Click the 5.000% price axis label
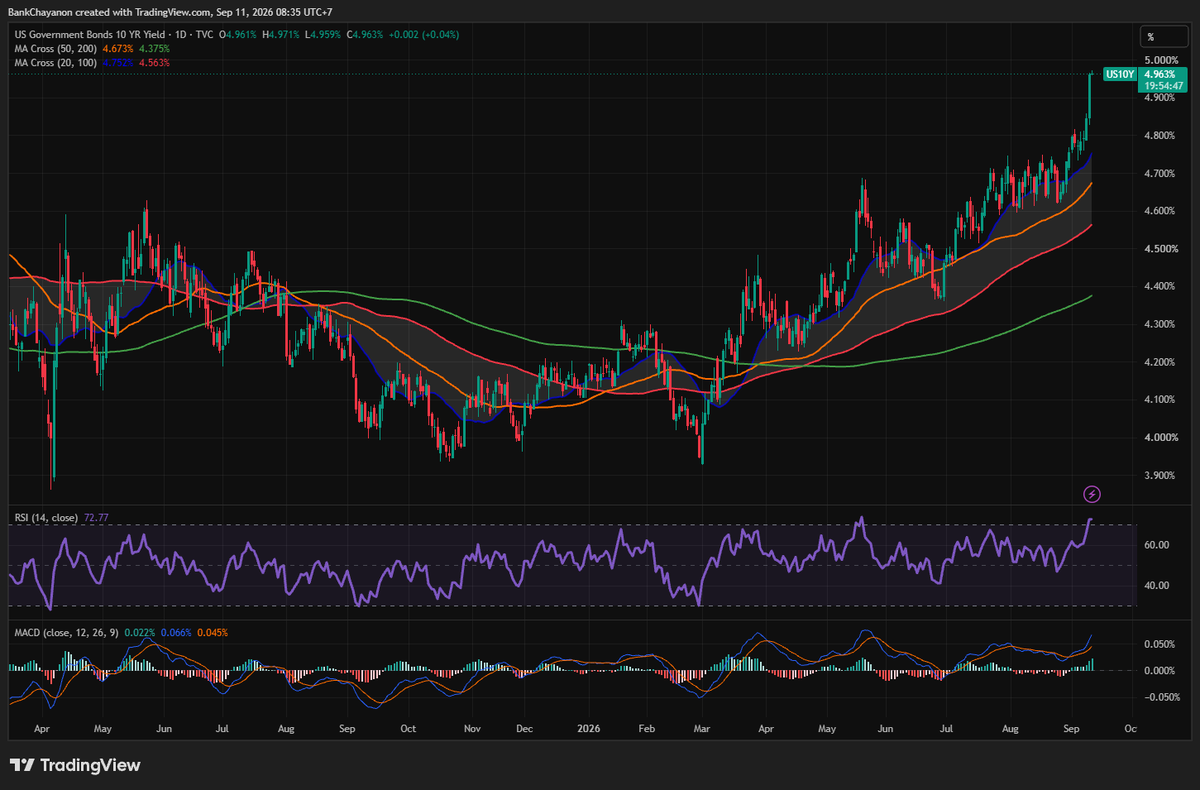 (x=1161, y=60)
